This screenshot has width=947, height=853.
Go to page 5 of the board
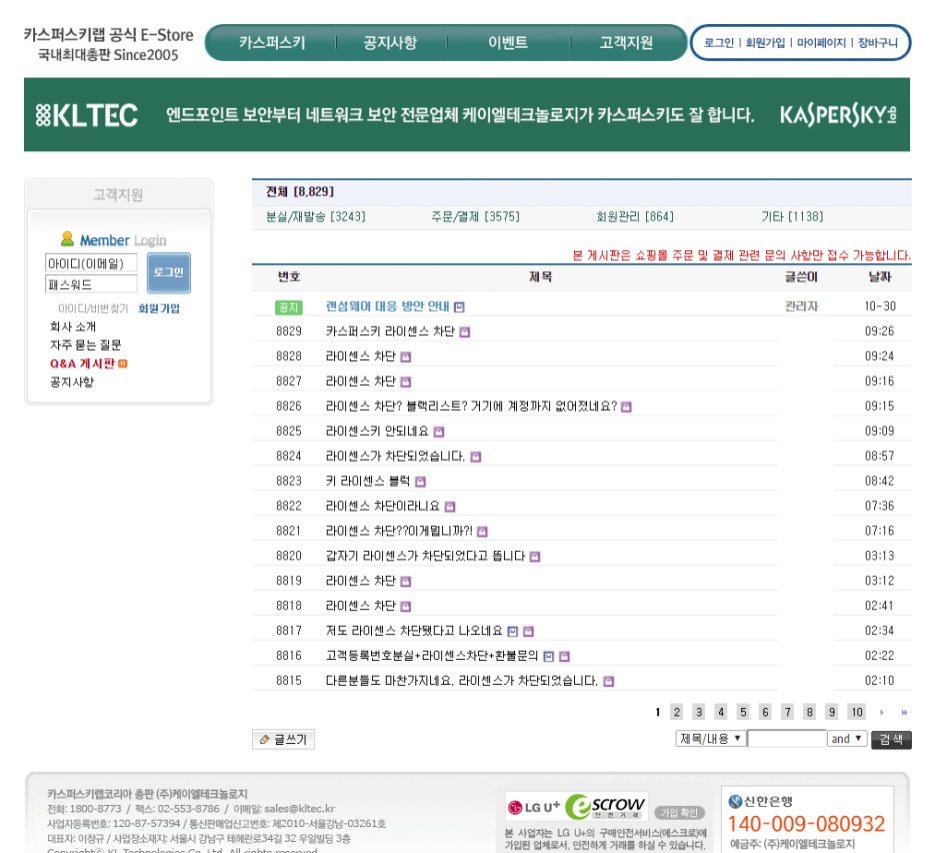pos(743,712)
